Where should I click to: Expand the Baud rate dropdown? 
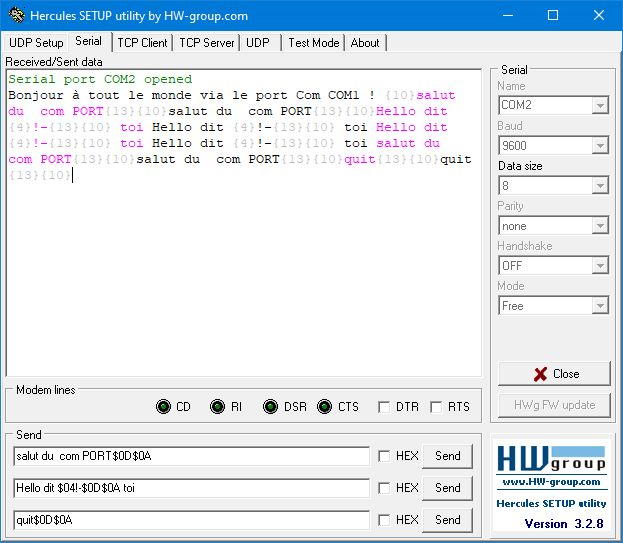[x=599, y=145]
